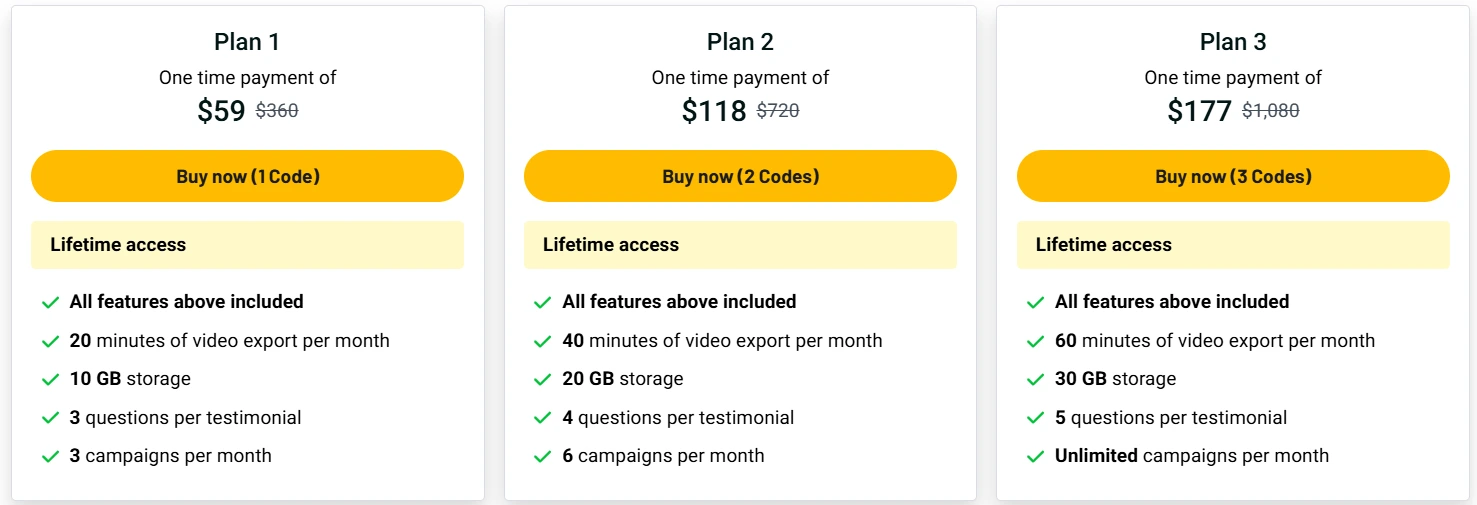This screenshot has width=1477, height=505.
Task: Click 4 questions per testimonial text
Action: [x=678, y=418]
